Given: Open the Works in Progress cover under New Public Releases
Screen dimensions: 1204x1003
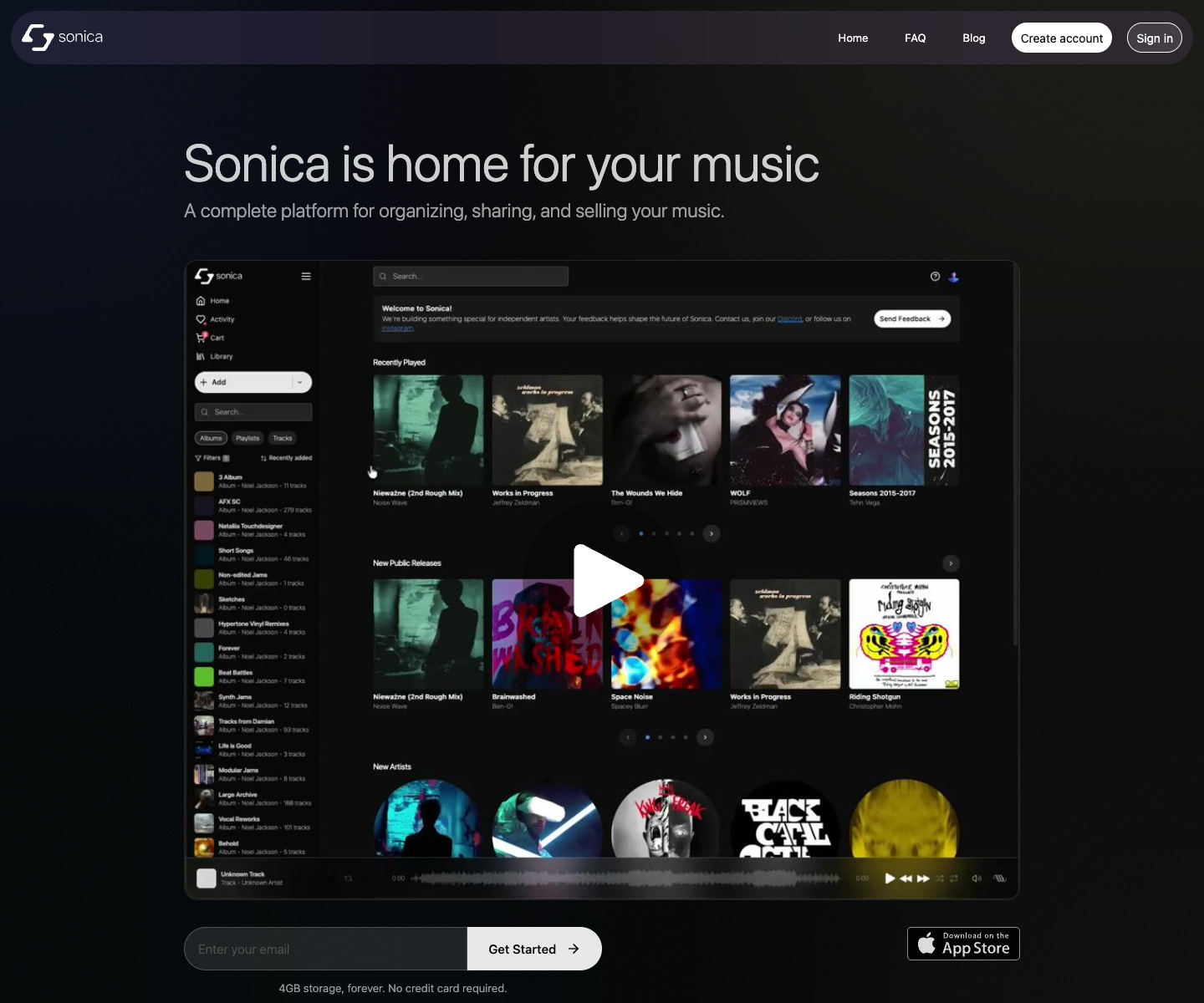Looking at the screenshot, I should [x=785, y=634].
